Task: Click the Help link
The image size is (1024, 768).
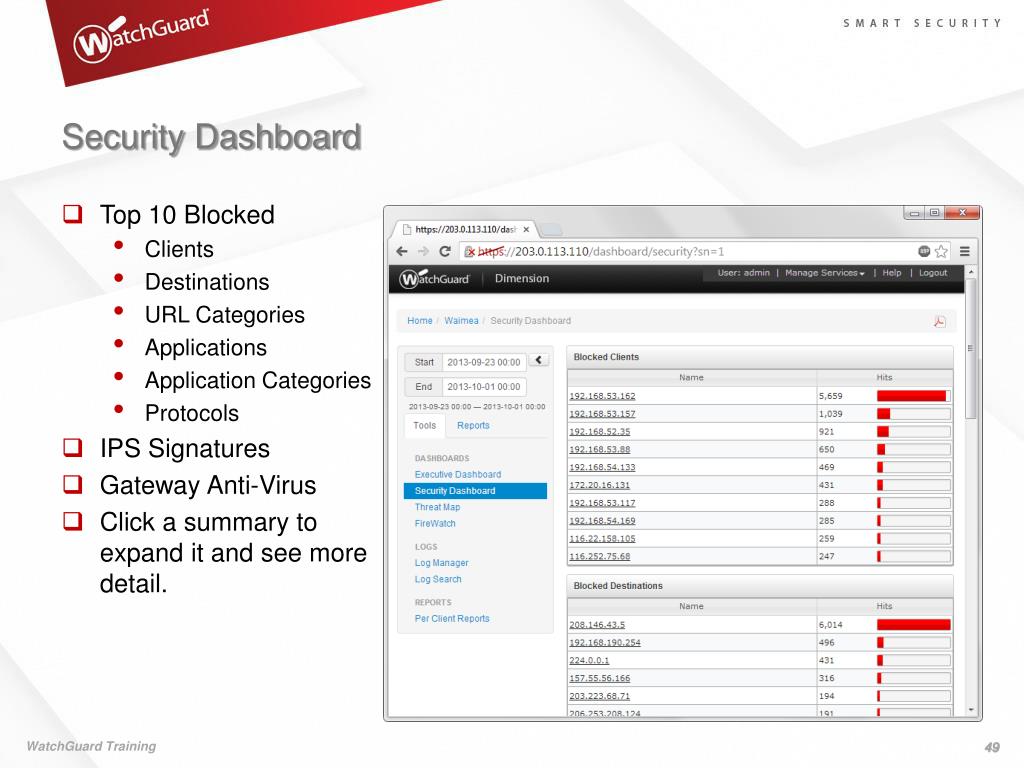Action: 892,273
